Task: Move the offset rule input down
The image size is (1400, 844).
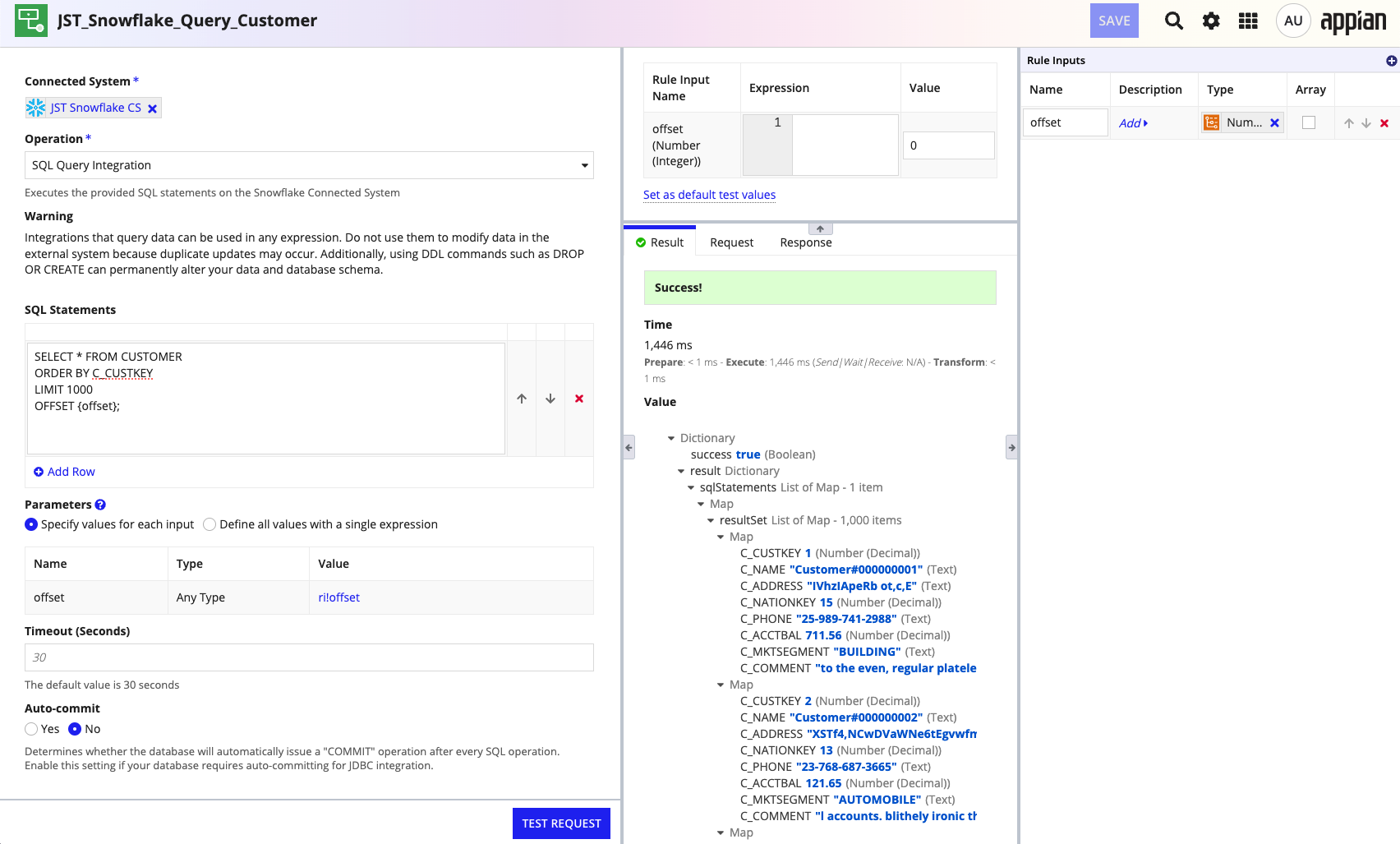Action: [x=1366, y=123]
